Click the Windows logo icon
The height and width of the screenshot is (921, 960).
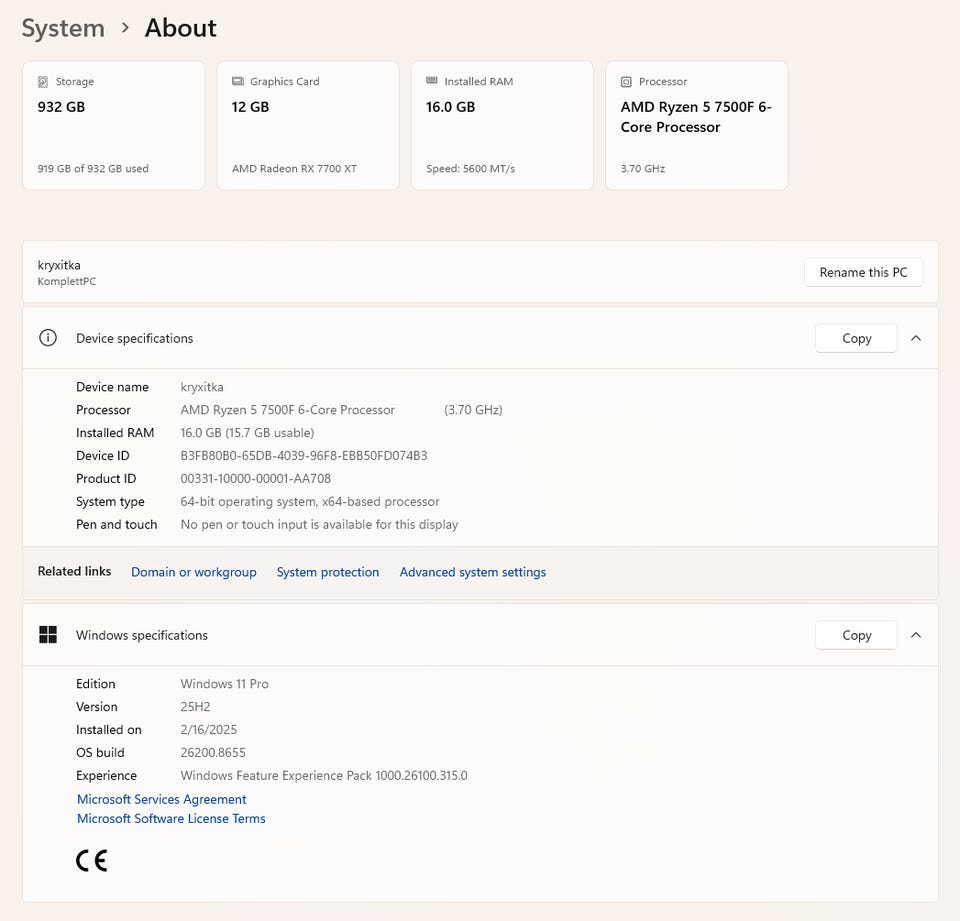tap(48, 635)
